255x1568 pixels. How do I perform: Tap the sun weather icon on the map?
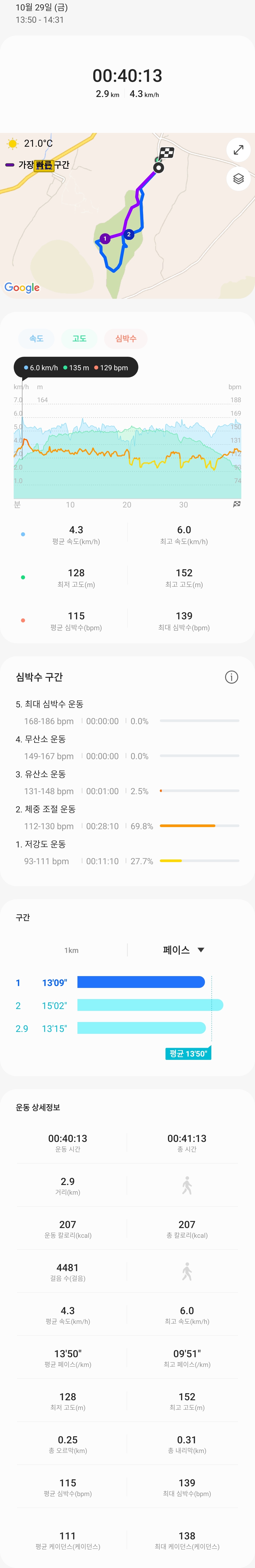[x=12, y=144]
